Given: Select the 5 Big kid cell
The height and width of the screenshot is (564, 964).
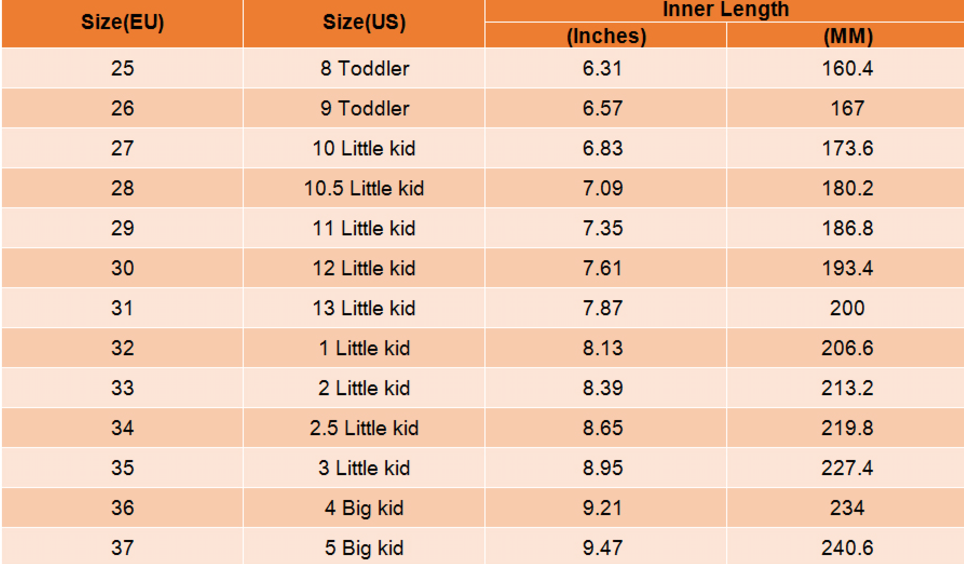Looking at the screenshot, I should click(364, 547).
